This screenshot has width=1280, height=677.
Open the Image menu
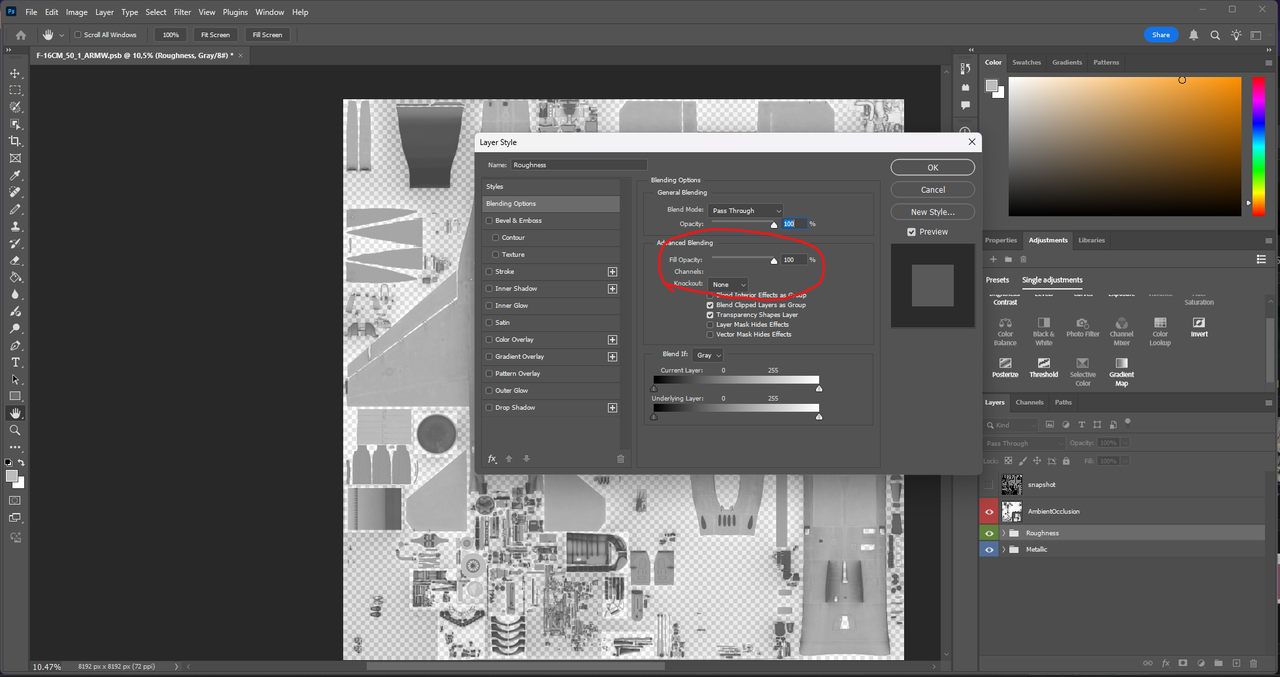tap(76, 12)
